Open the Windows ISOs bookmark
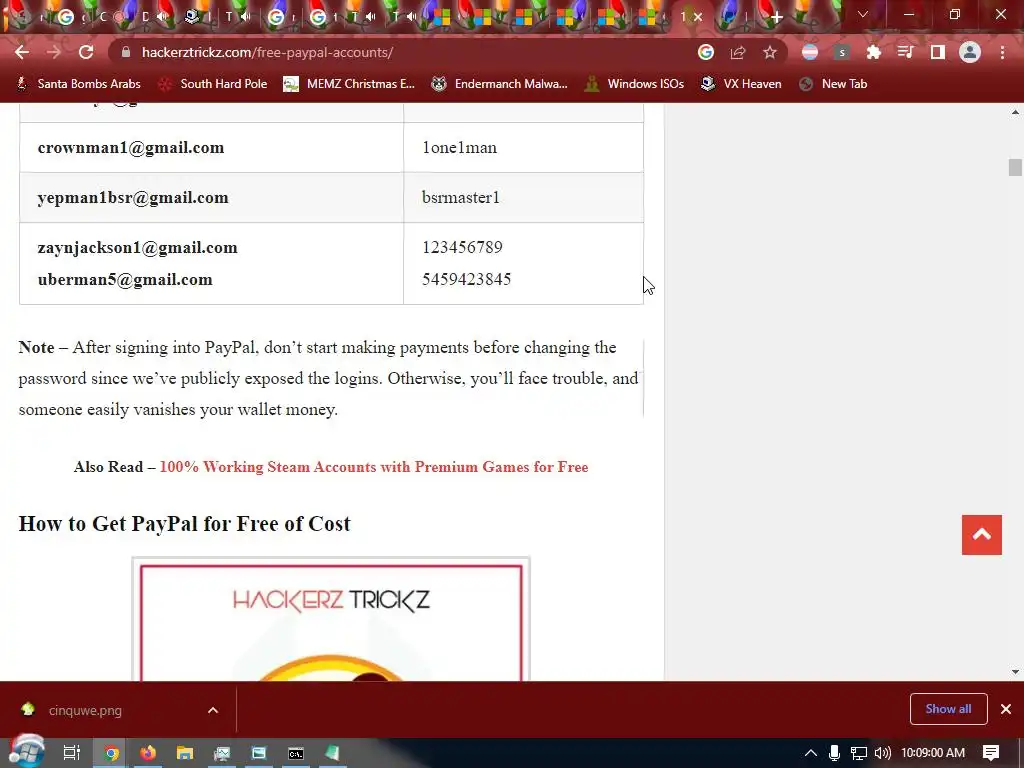Viewport: 1024px width, 768px height. tap(635, 84)
